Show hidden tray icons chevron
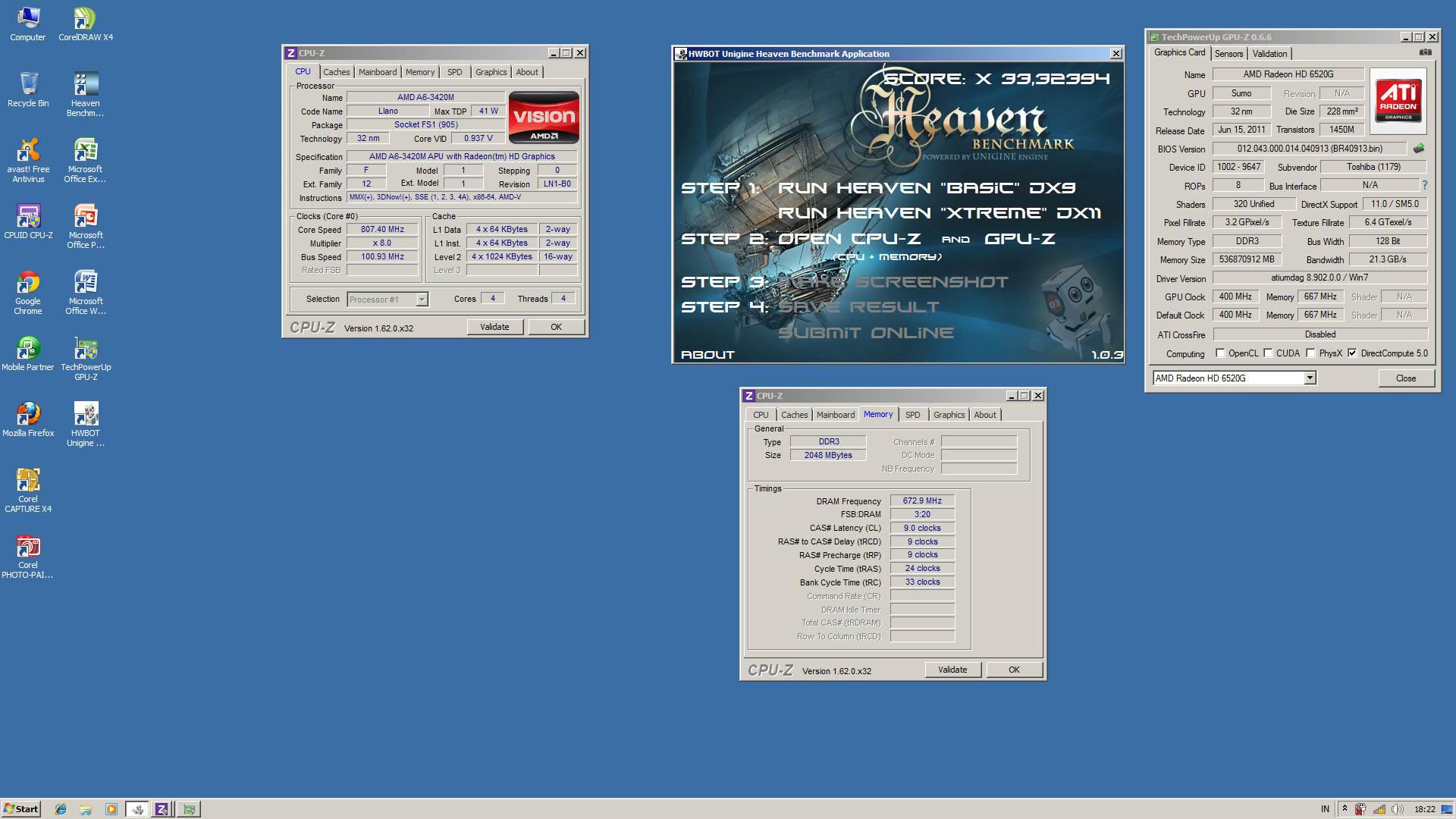 [x=1345, y=809]
